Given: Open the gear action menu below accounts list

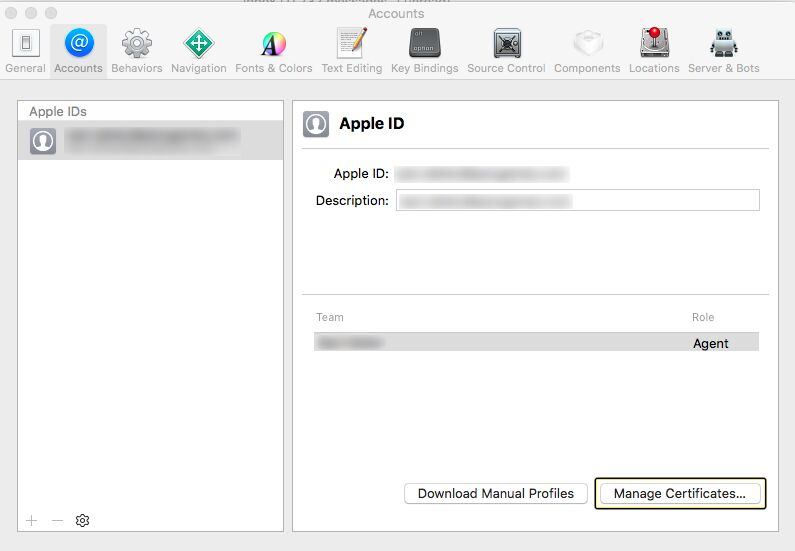Looking at the screenshot, I should tap(82, 521).
